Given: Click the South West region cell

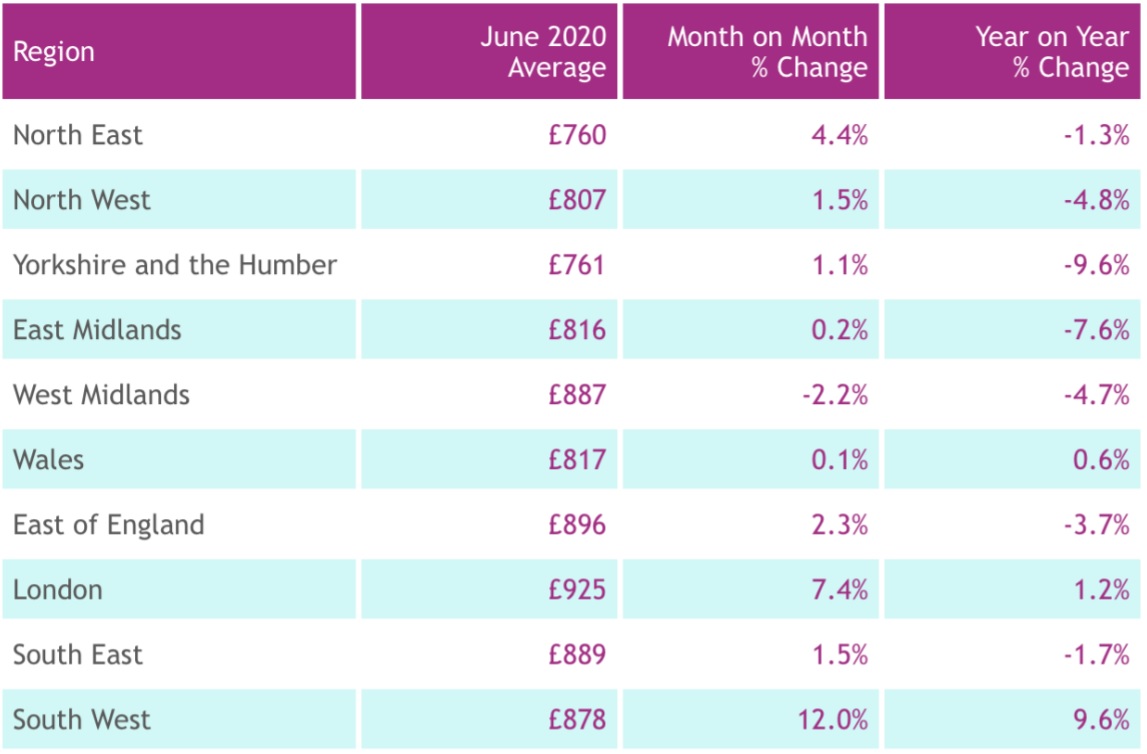Looking at the screenshot, I should click(82, 720).
